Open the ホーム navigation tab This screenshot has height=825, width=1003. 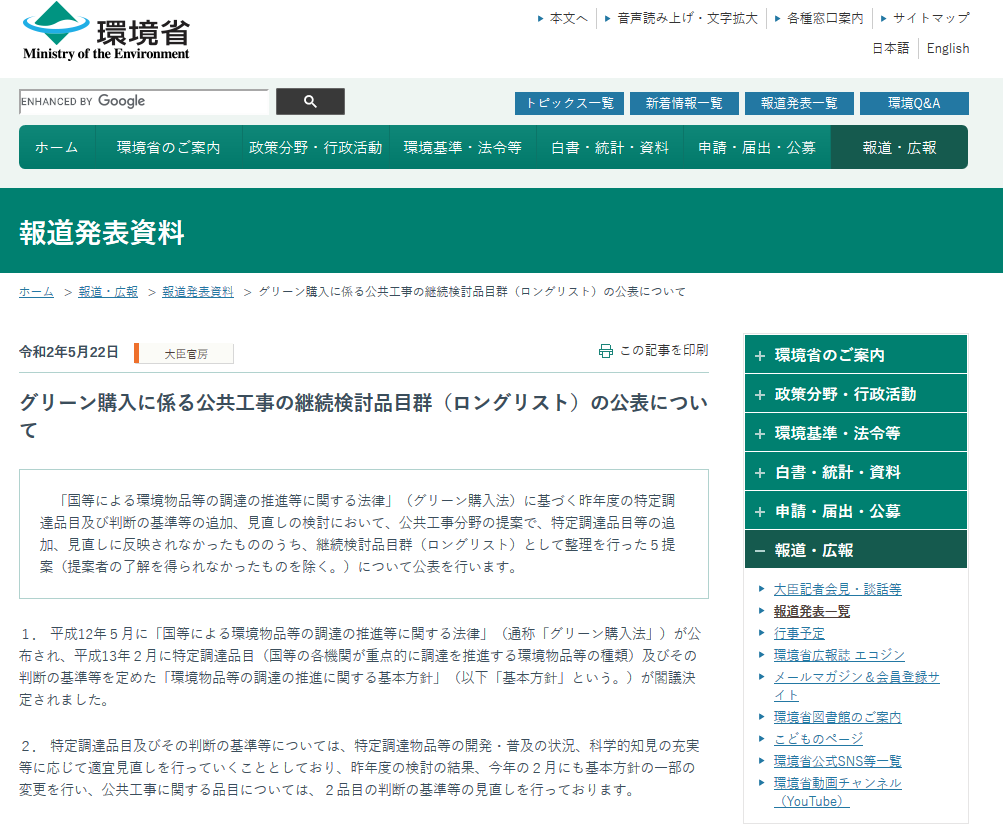point(57,147)
